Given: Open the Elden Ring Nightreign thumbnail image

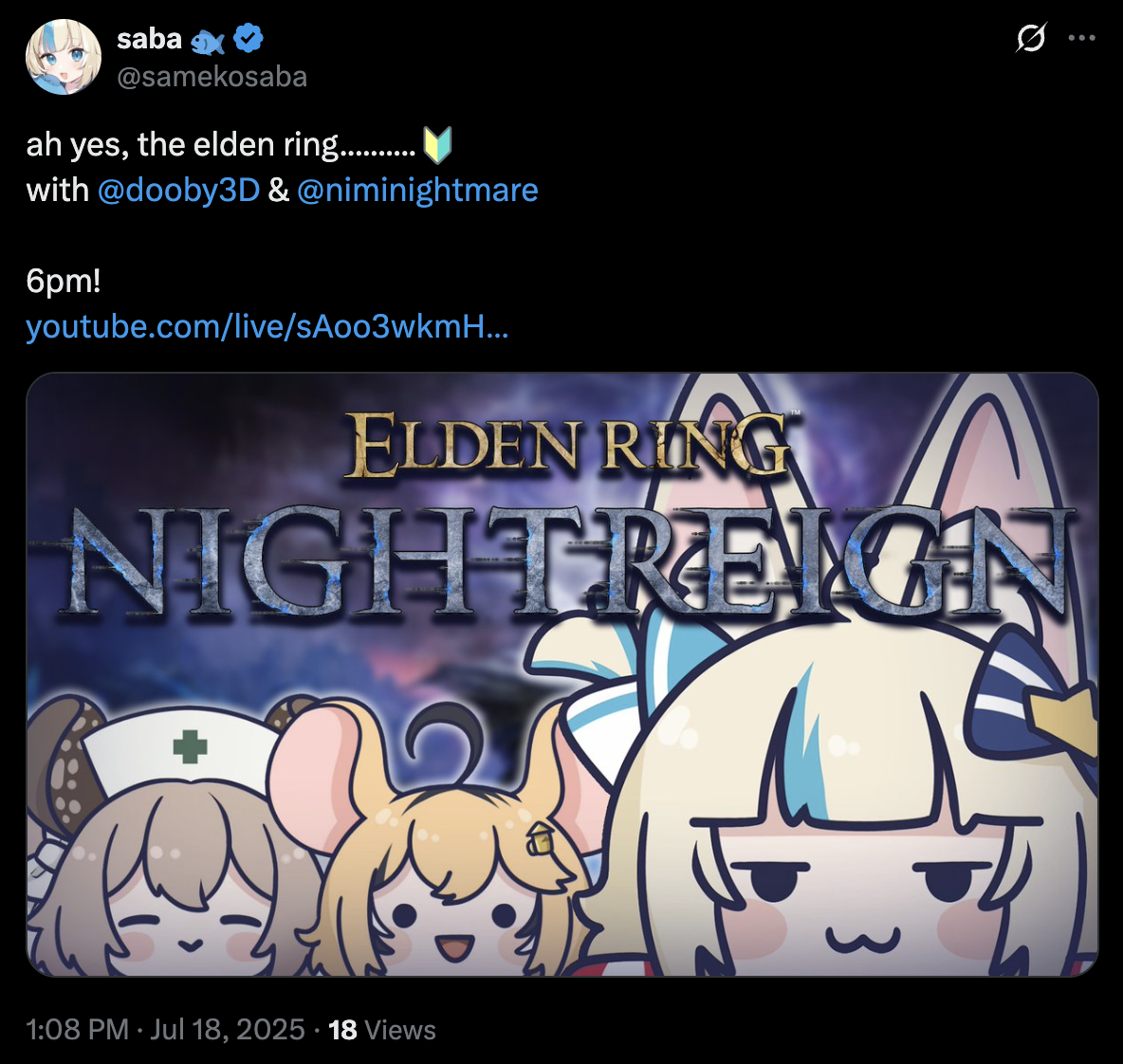Looking at the screenshot, I should coord(562,674).
